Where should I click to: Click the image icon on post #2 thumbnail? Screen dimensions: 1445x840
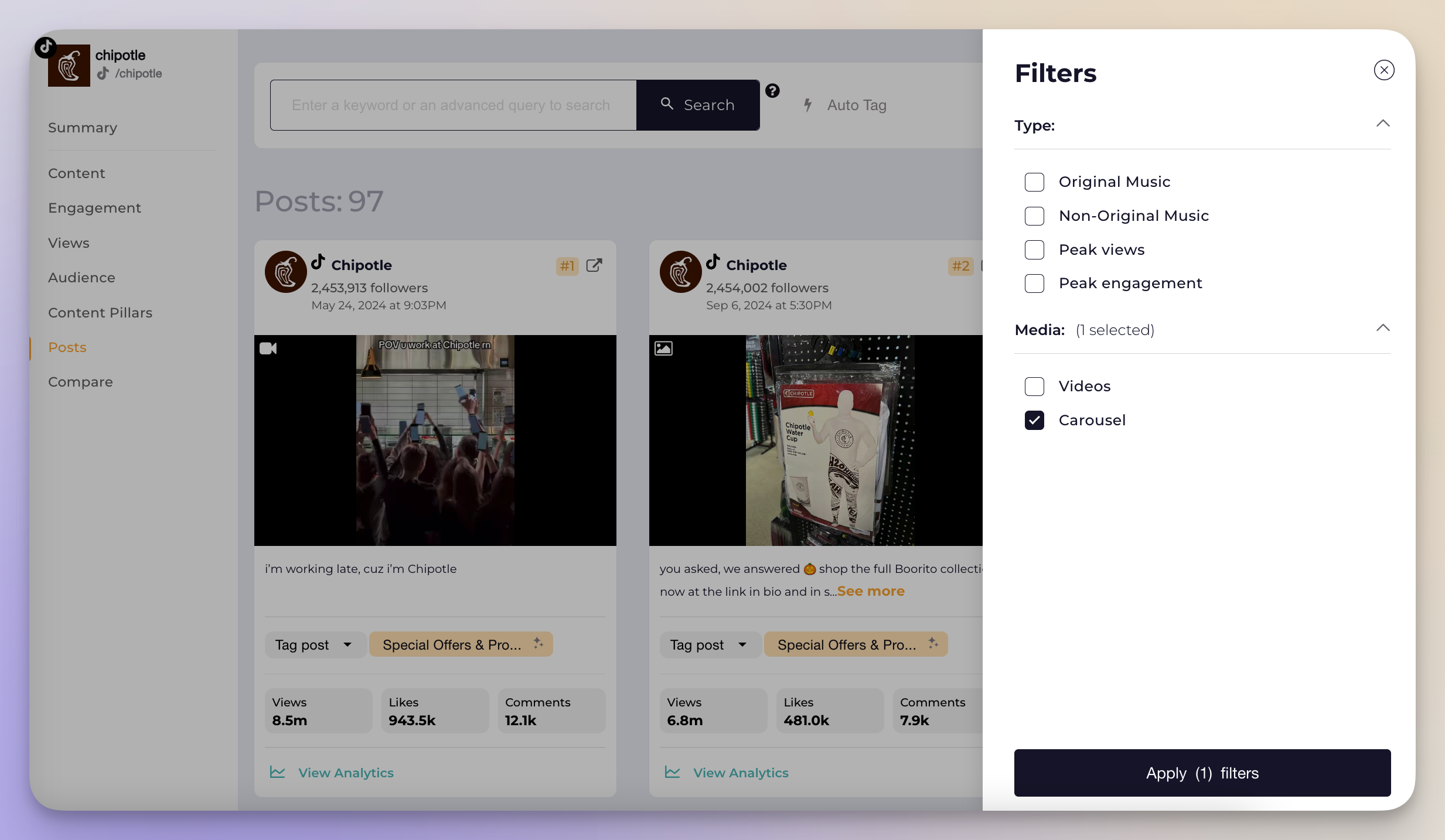pyautogui.click(x=663, y=349)
